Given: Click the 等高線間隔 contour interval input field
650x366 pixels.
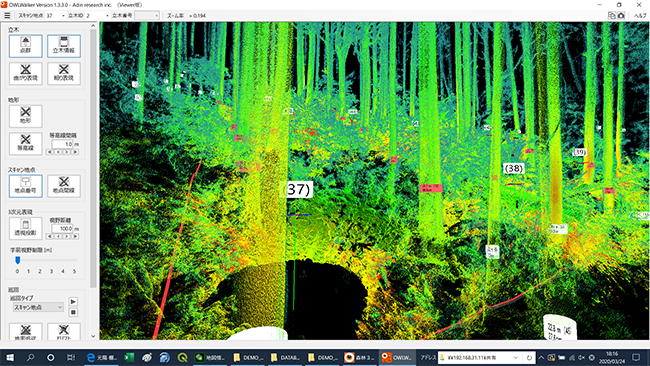Looking at the screenshot, I should pos(62,144).
